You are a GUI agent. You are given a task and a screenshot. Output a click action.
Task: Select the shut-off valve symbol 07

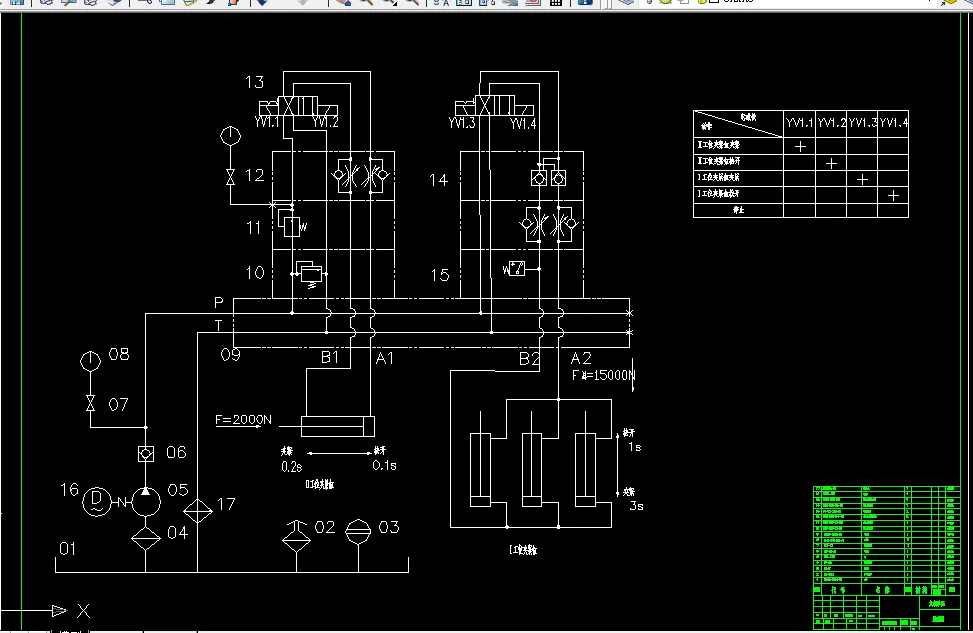point(91,403)
